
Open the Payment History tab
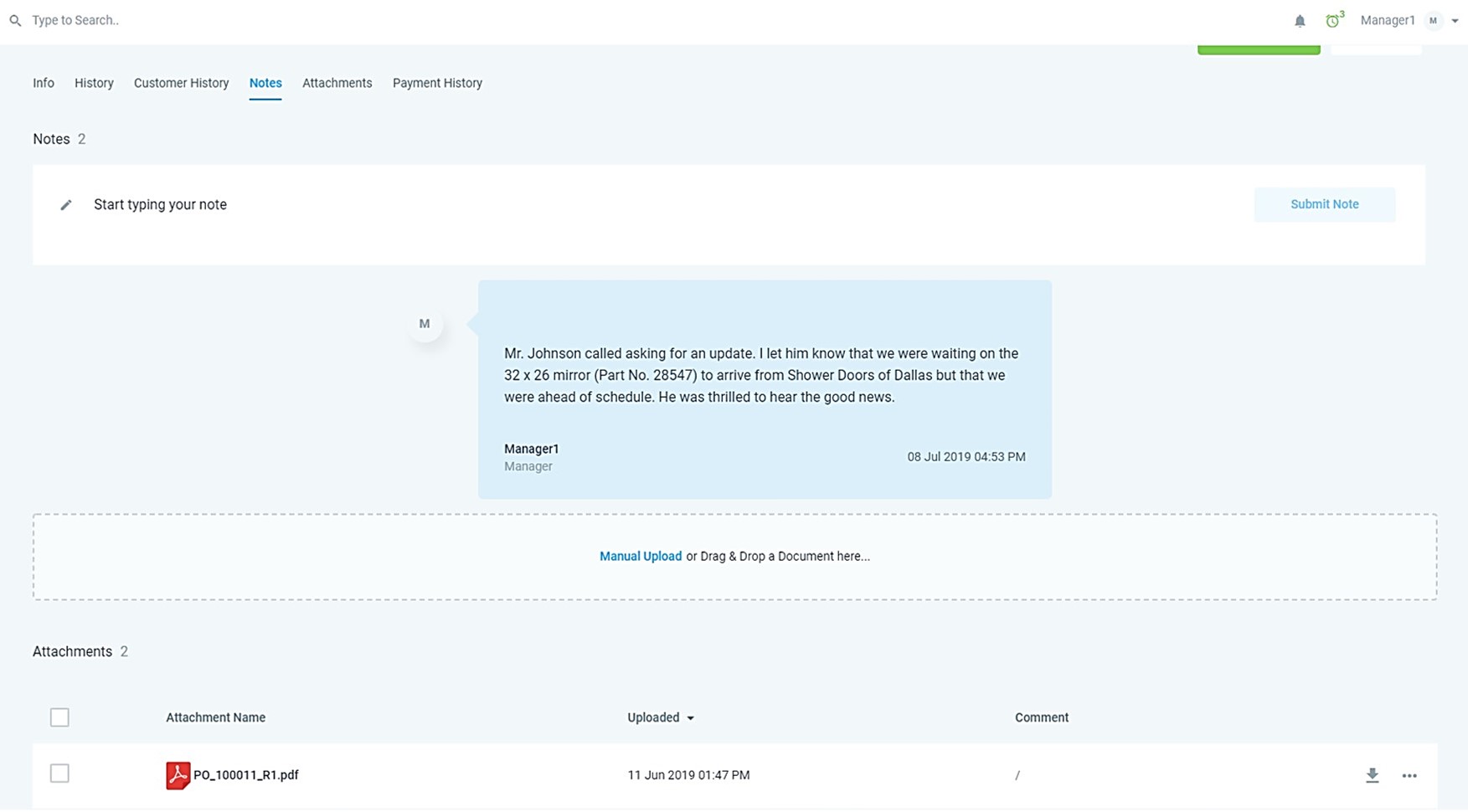pyautogui.click(x=437, y=83)
